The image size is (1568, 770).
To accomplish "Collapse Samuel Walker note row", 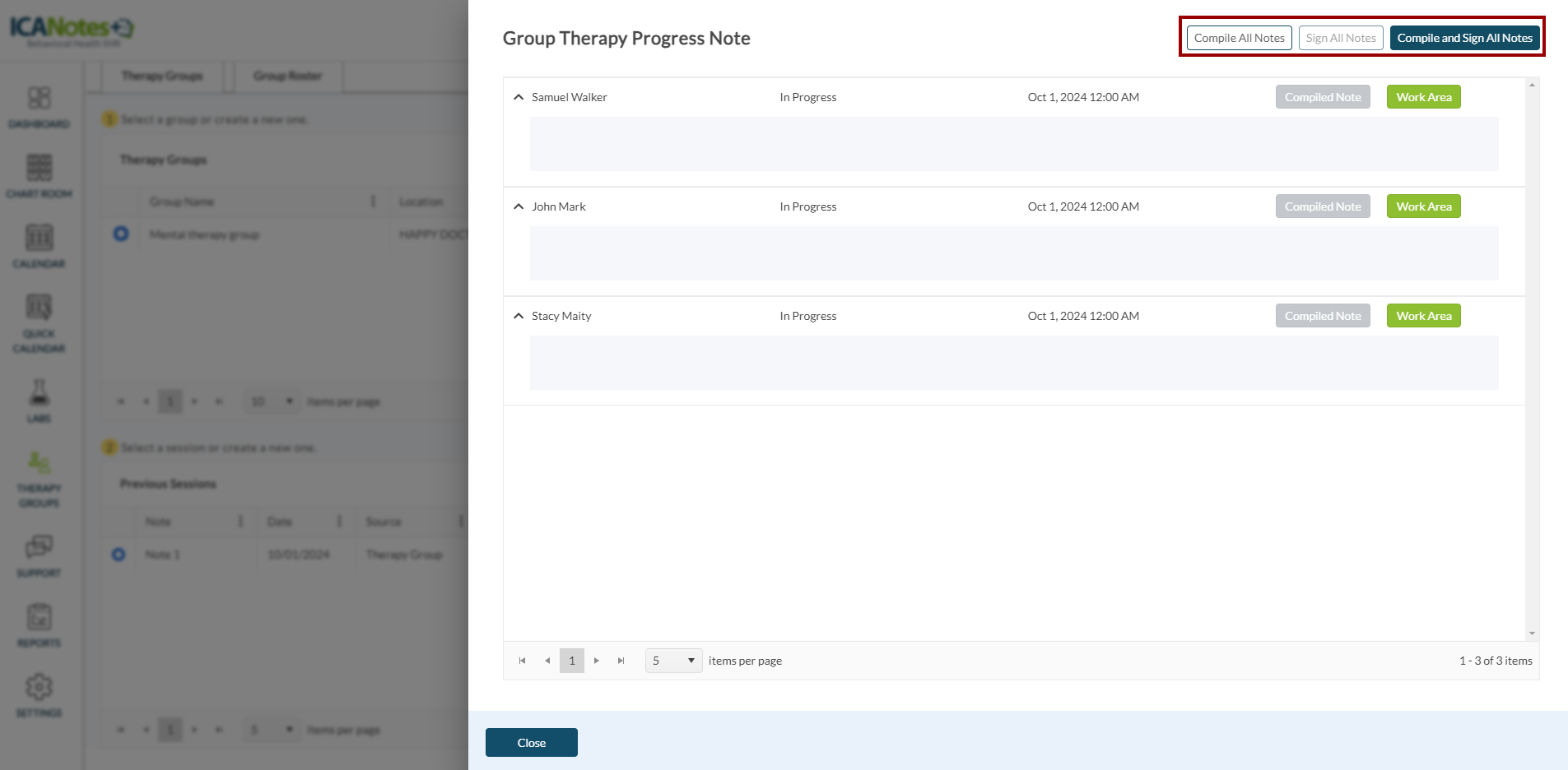I will pyautogui.click(x=519, y=97).
